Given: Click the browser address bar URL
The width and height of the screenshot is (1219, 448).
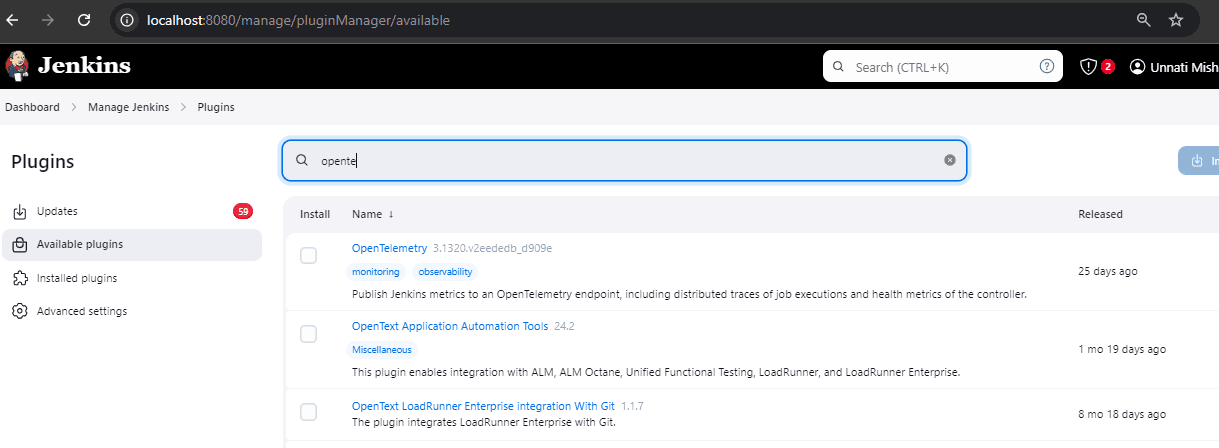Looking at the screenshot, I should 300,20.
